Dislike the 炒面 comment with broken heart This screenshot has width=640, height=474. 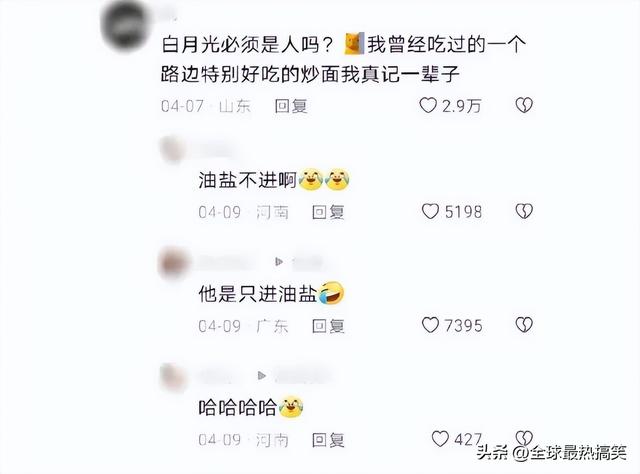click(524, 105)
